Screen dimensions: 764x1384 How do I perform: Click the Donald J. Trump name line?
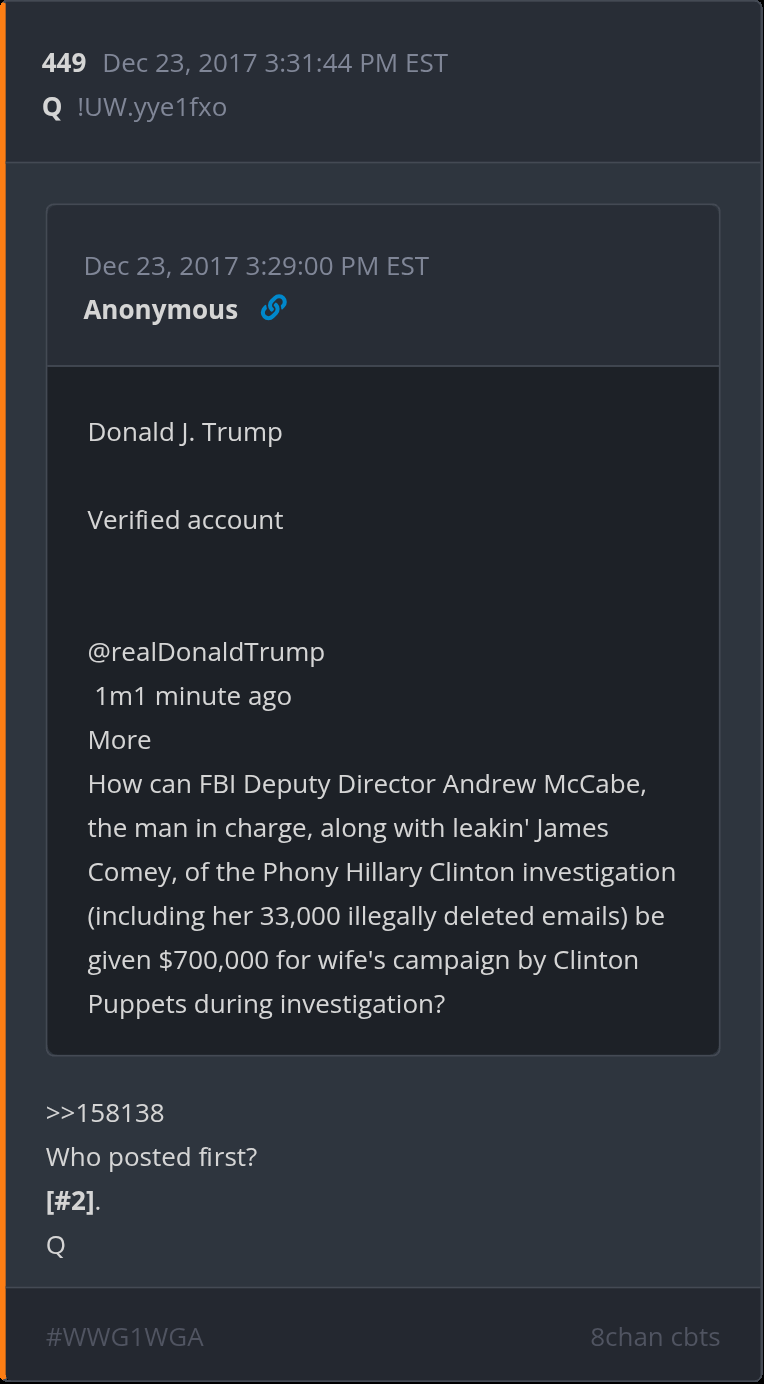click(x=185, y=432)
